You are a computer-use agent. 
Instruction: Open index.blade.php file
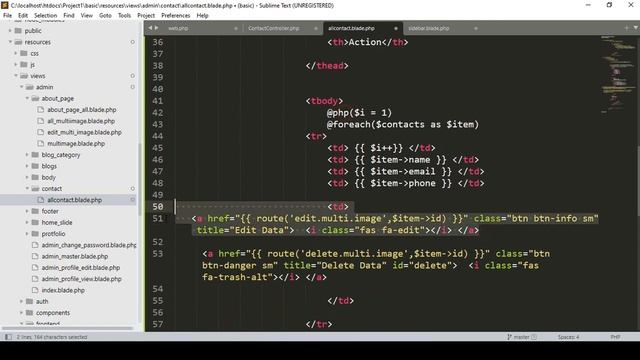pos(63,290)
